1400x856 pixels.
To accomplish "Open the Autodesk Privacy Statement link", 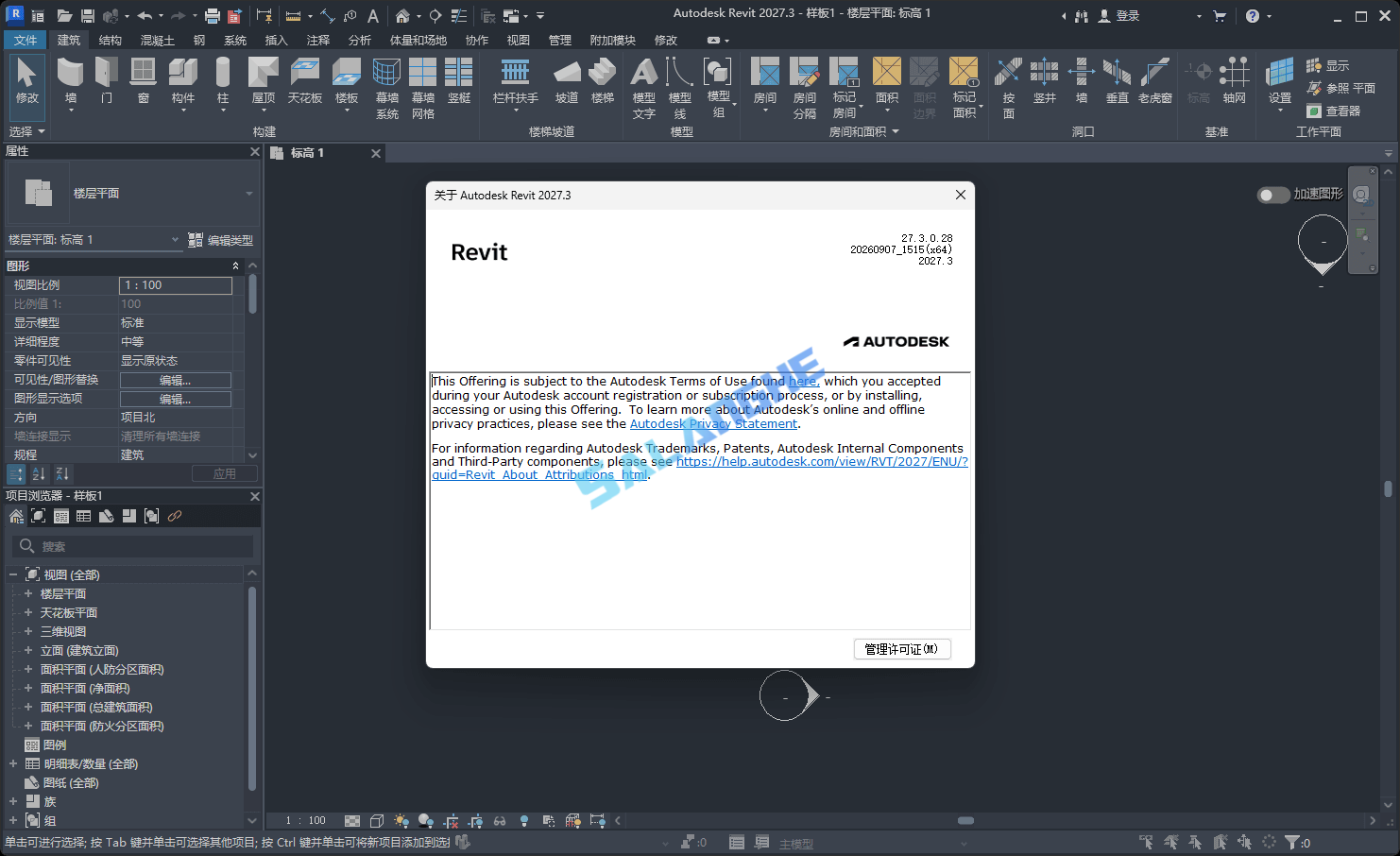I will coord(713,424).
